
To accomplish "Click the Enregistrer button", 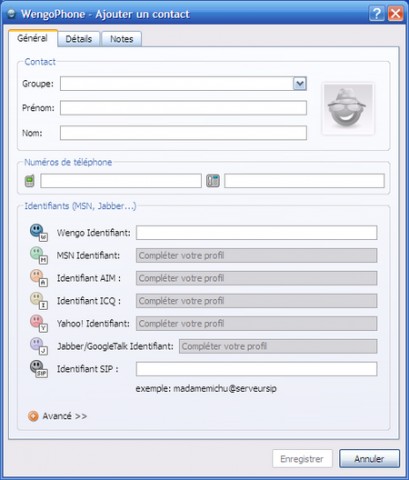I will tap(302, 459).
